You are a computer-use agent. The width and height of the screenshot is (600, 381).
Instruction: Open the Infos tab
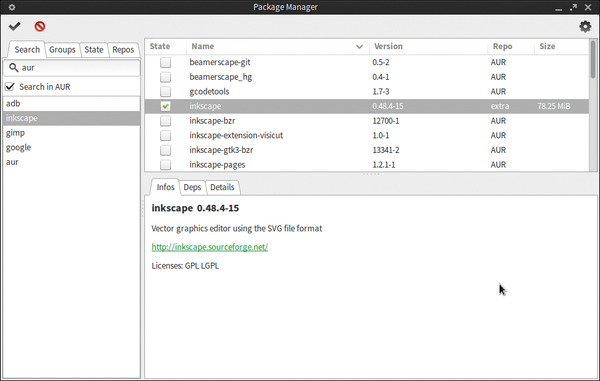[165, 187]
